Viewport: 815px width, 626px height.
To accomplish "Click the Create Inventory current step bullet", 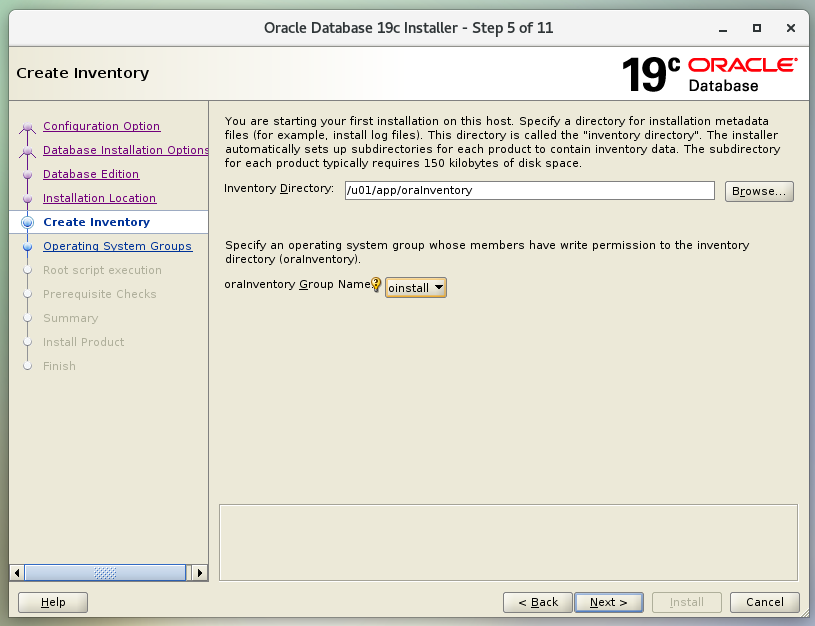I will (x=27, y=222).
